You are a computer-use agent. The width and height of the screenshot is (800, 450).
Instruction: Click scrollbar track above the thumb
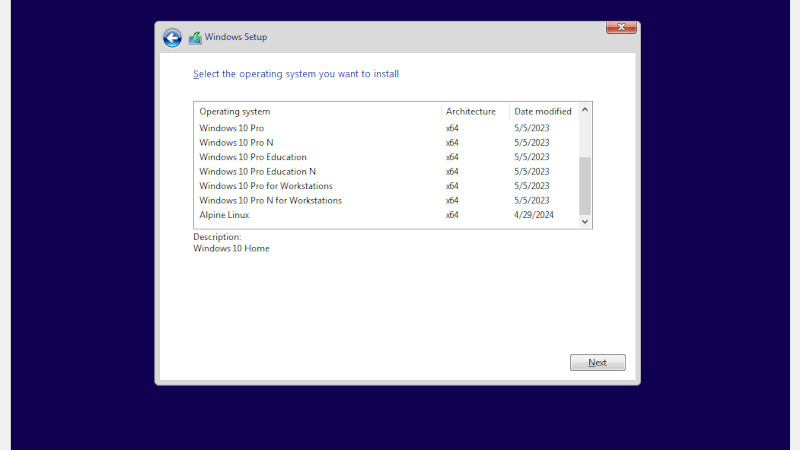[586, 136]
